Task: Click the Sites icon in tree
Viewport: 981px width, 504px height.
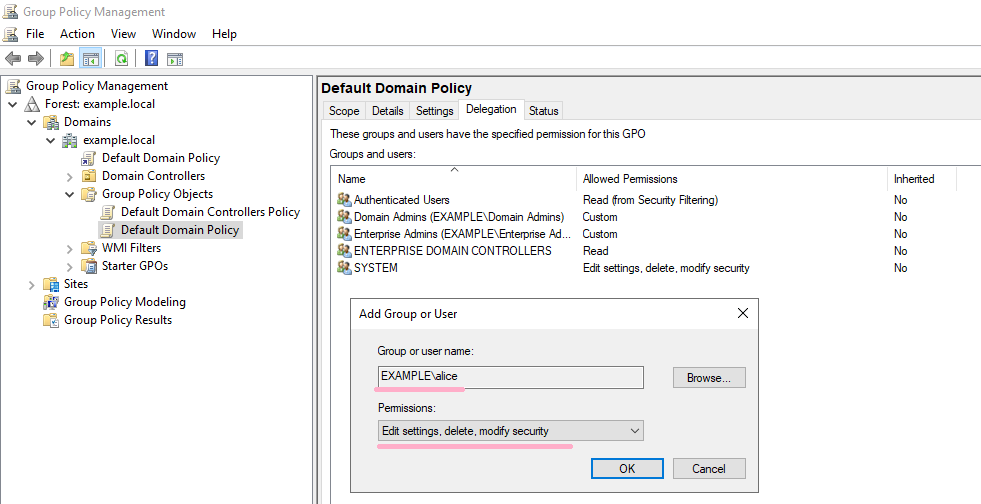Action: pyautogui.click(x=51, y=284)
